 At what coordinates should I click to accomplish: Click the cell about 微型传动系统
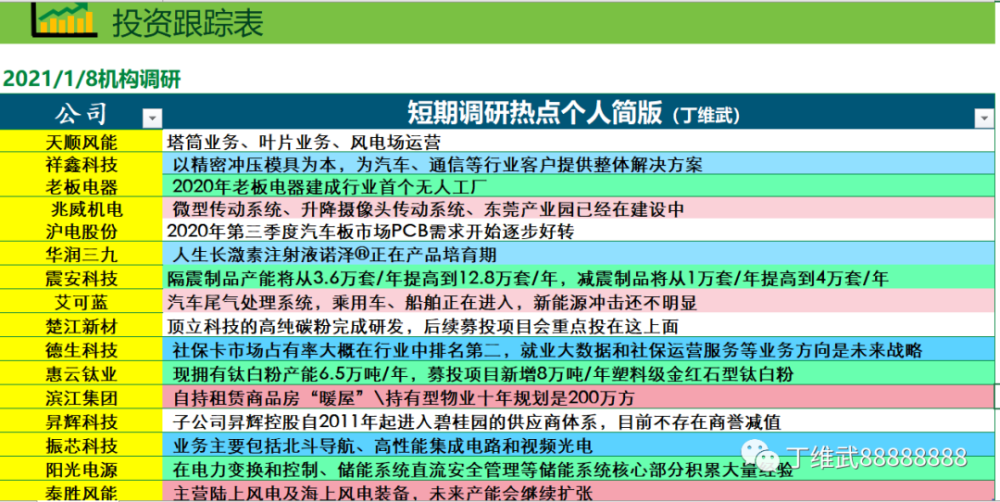(x=579, y=209)
